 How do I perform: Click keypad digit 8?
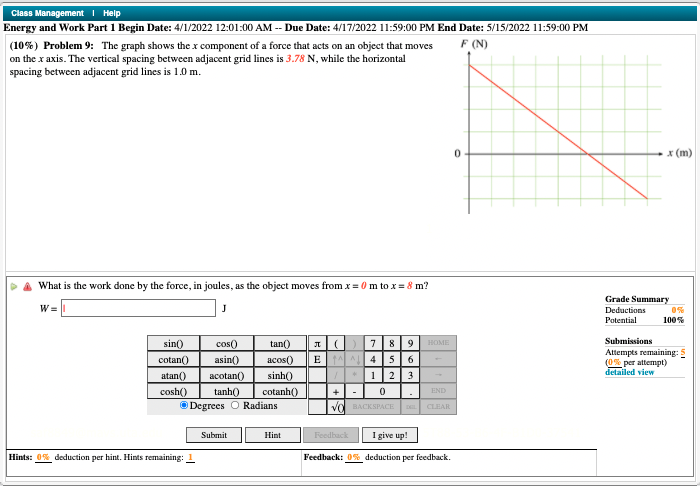(392, 343)
